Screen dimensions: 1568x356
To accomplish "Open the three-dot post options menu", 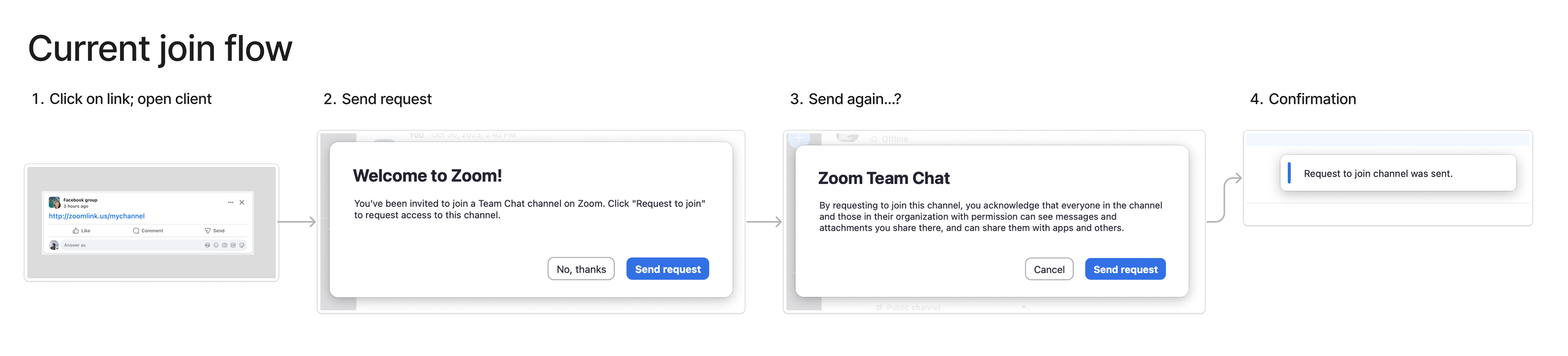I will pos(231,202).
